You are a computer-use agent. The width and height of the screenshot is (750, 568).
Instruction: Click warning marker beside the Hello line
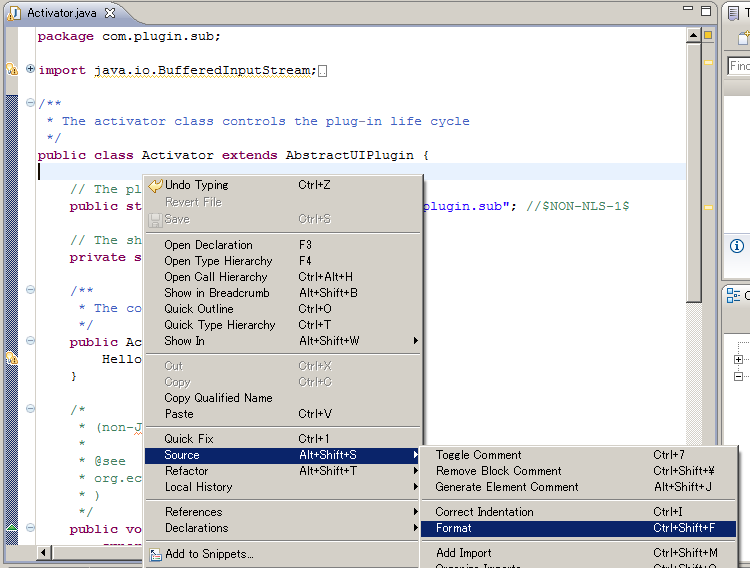pyautogui.click(x=11, y=358)
